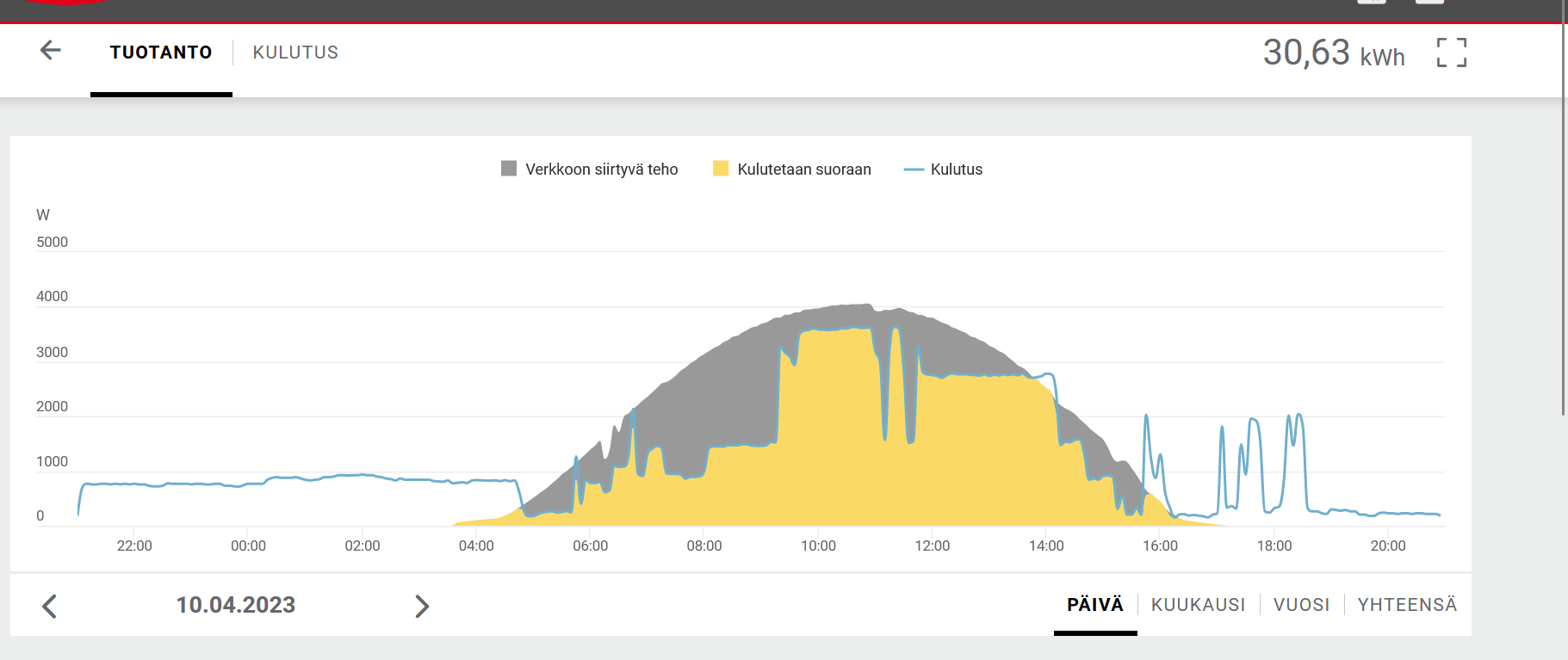Switch to the TUOTANTO tab
This screenshot has width=1568, height=660.
point(161,52)
